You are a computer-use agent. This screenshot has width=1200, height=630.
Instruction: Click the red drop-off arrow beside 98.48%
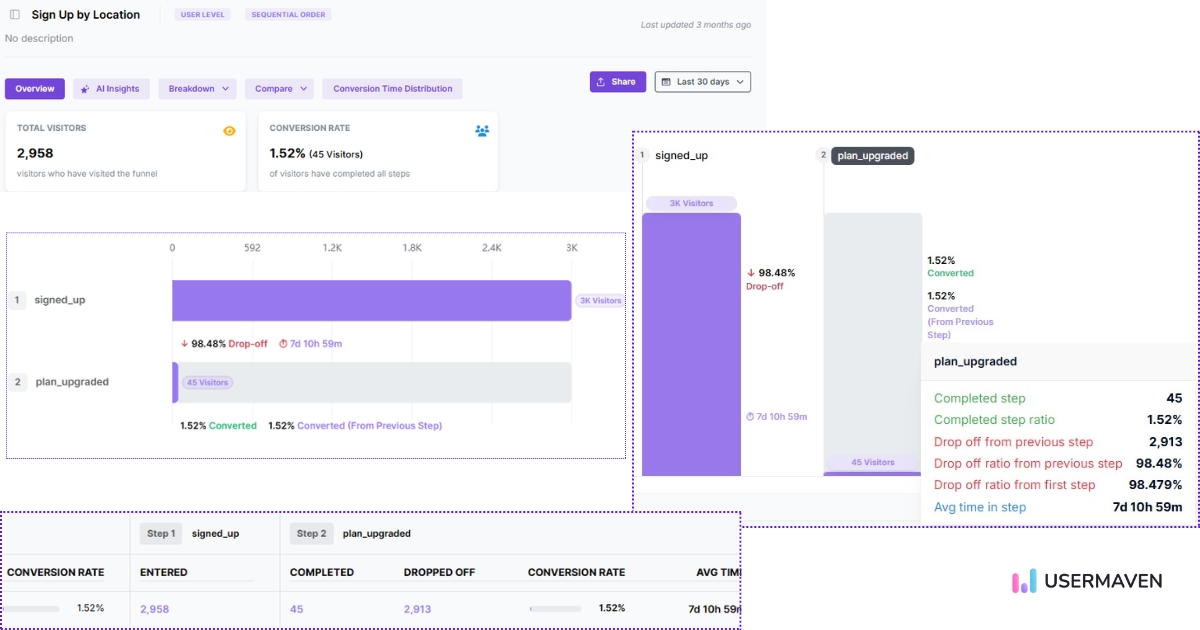tap(184, 343)
